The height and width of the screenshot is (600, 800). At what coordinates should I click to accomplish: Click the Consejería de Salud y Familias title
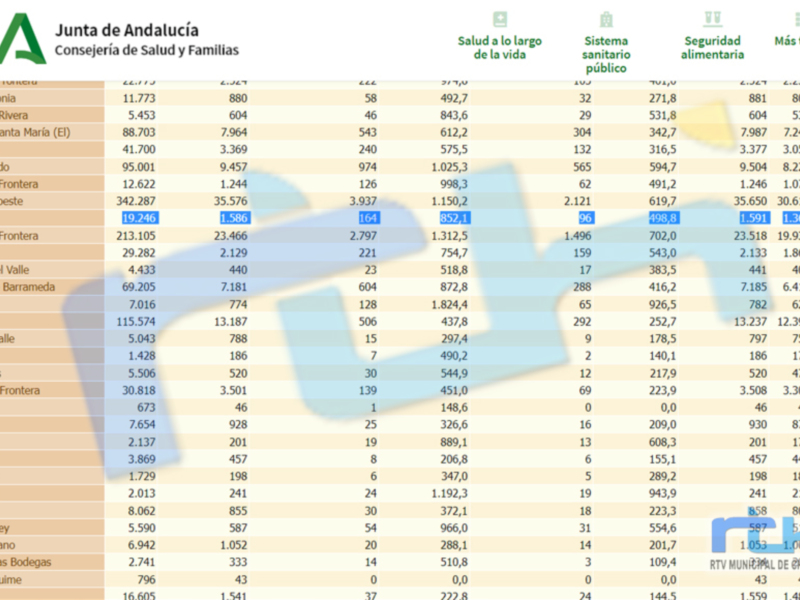tap(146, 51)
